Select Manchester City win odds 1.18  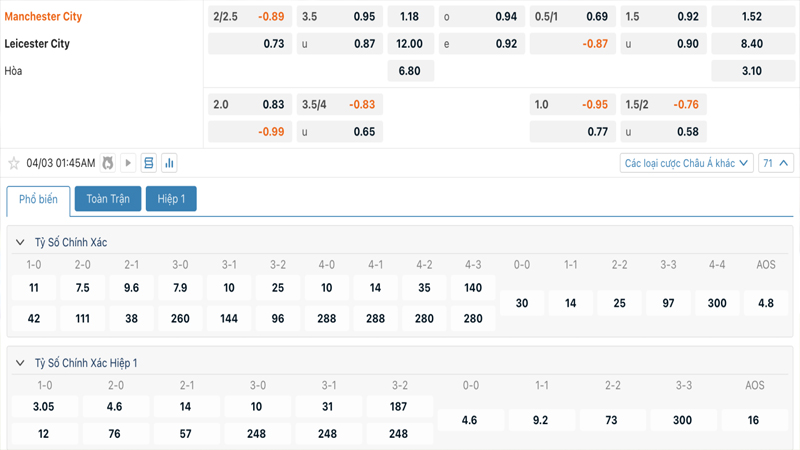[x=409, y=17]
